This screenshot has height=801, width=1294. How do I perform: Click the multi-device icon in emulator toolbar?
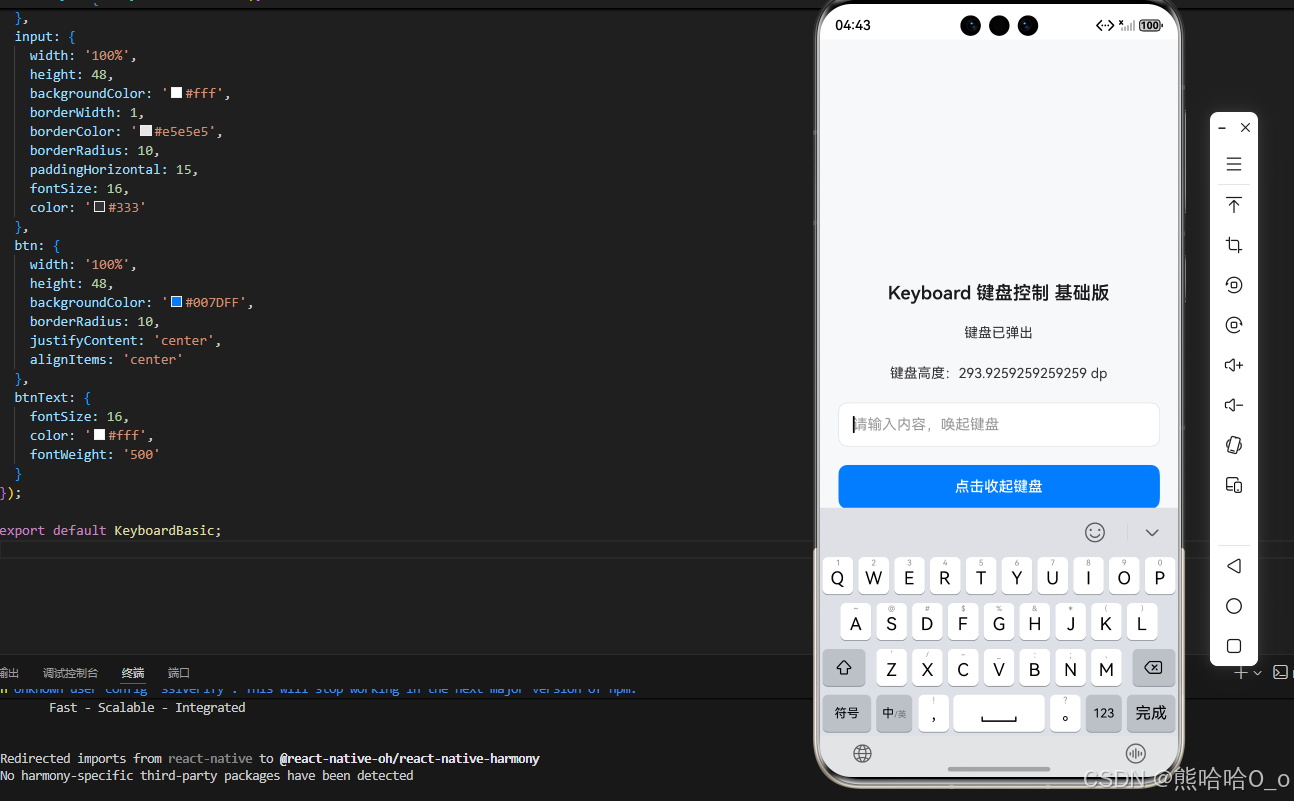point(1234,485)
